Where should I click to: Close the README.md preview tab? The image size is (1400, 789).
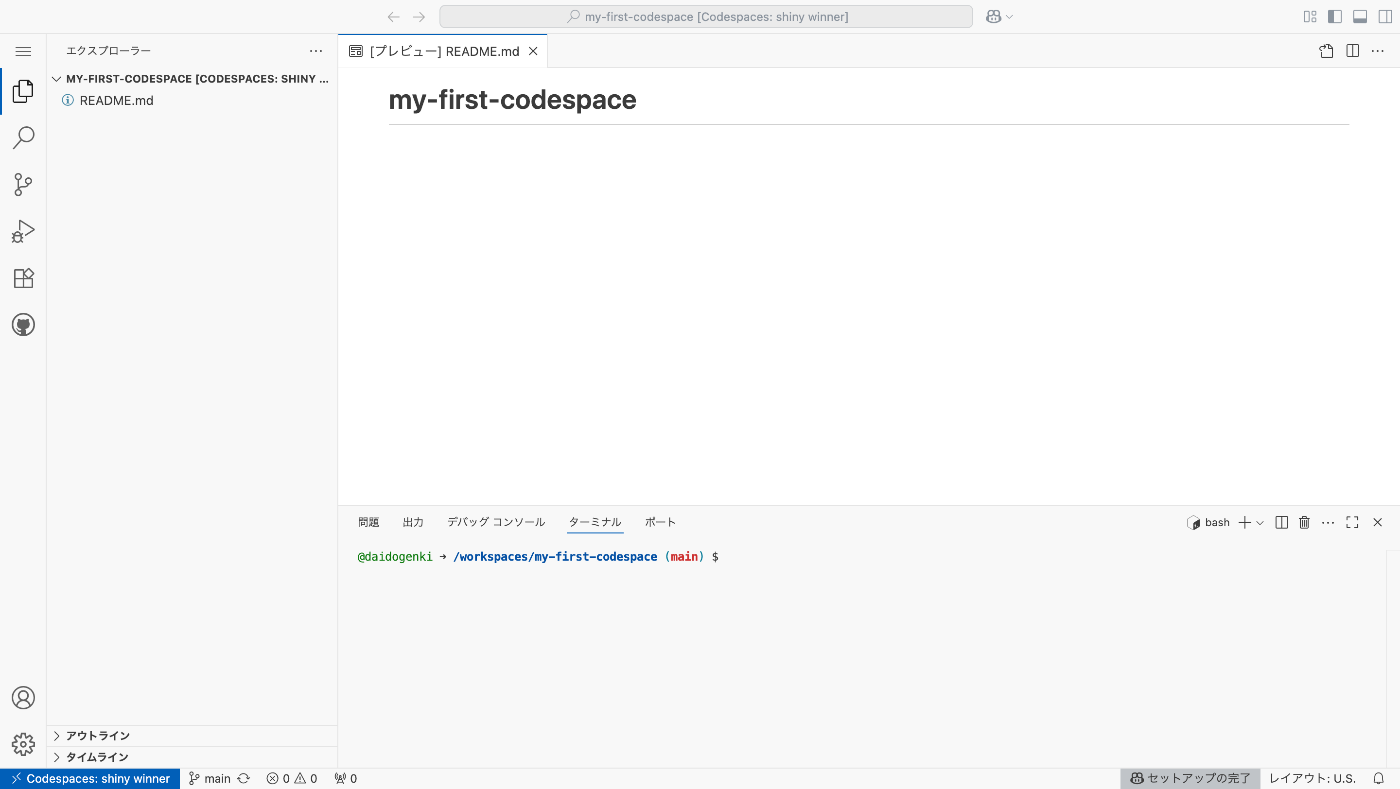click(x=533, y=51)
